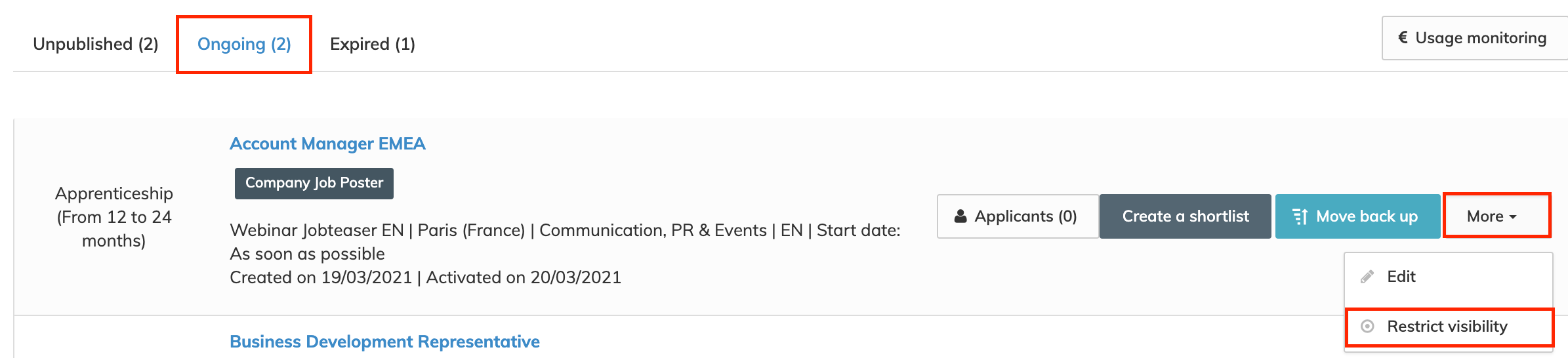View Applicants (0) for Account Manager EMEA
Image resolution: width=1568 pixels, height=358 pixels.
pyautogui.click(x=1018, y=216)
